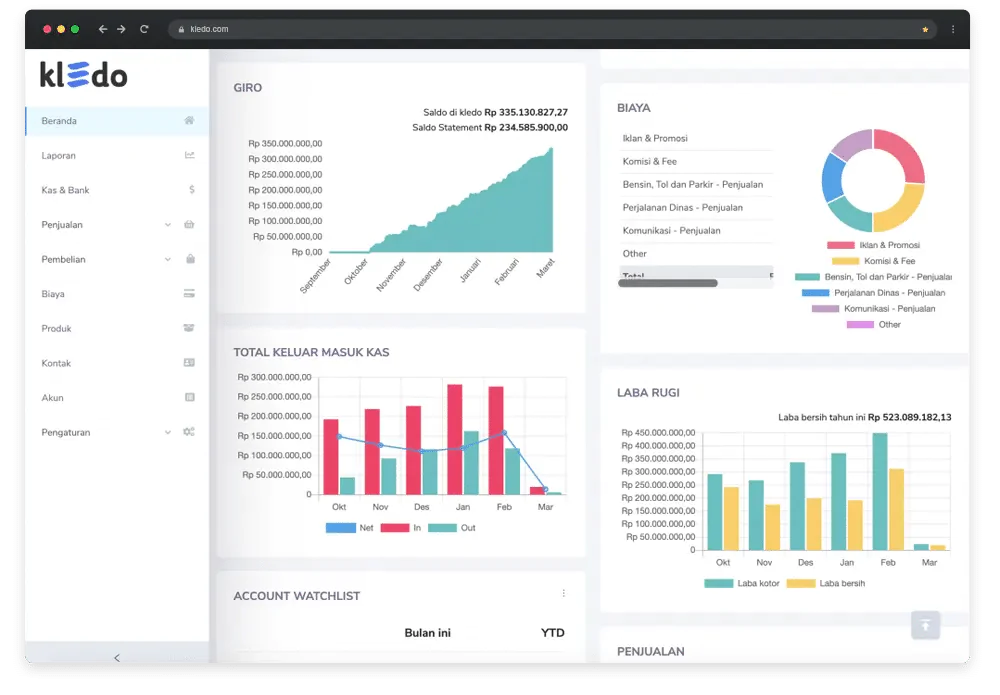Click the gears icon beside Pengaturan

click(189, 432)
